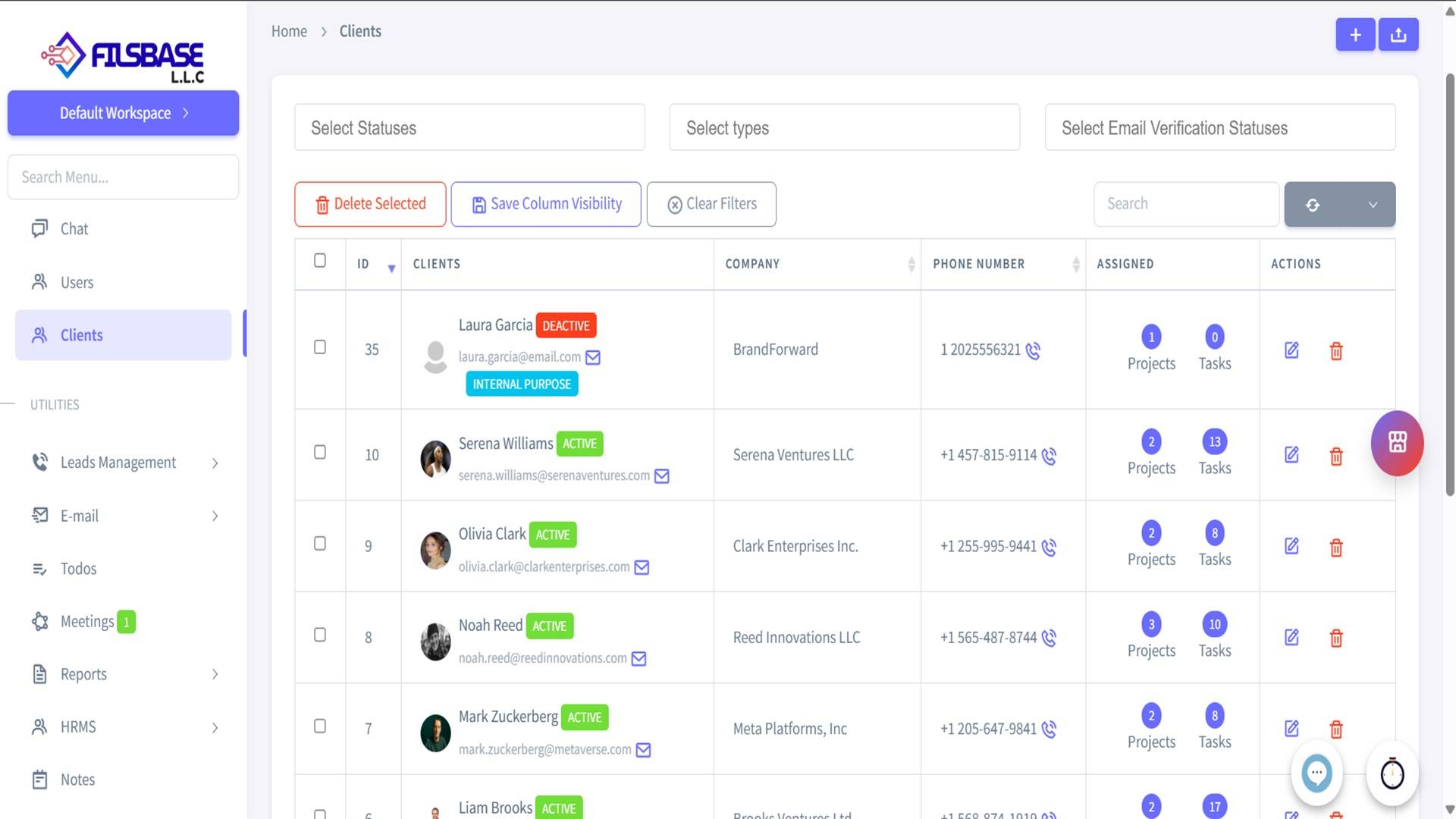The height and width of the screenshot is (819, 1456).
Task: Open Chat from the sidebar
Action: 74,229
